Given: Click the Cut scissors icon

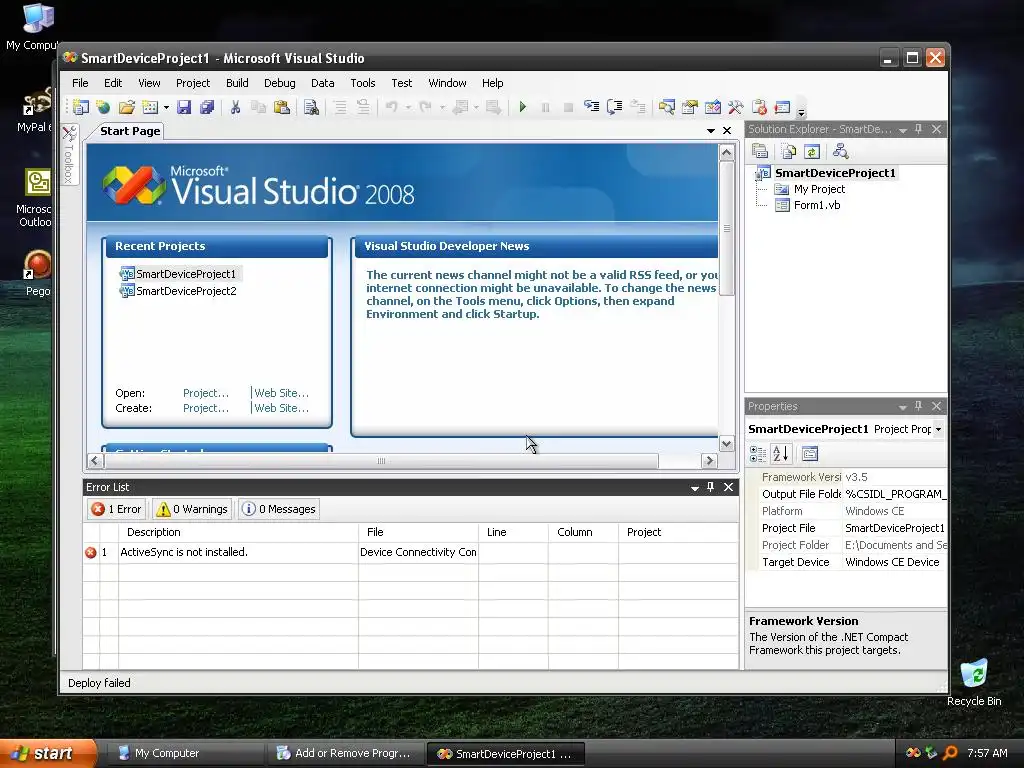Looking at the screenshot, I should (x=235, y=107).
